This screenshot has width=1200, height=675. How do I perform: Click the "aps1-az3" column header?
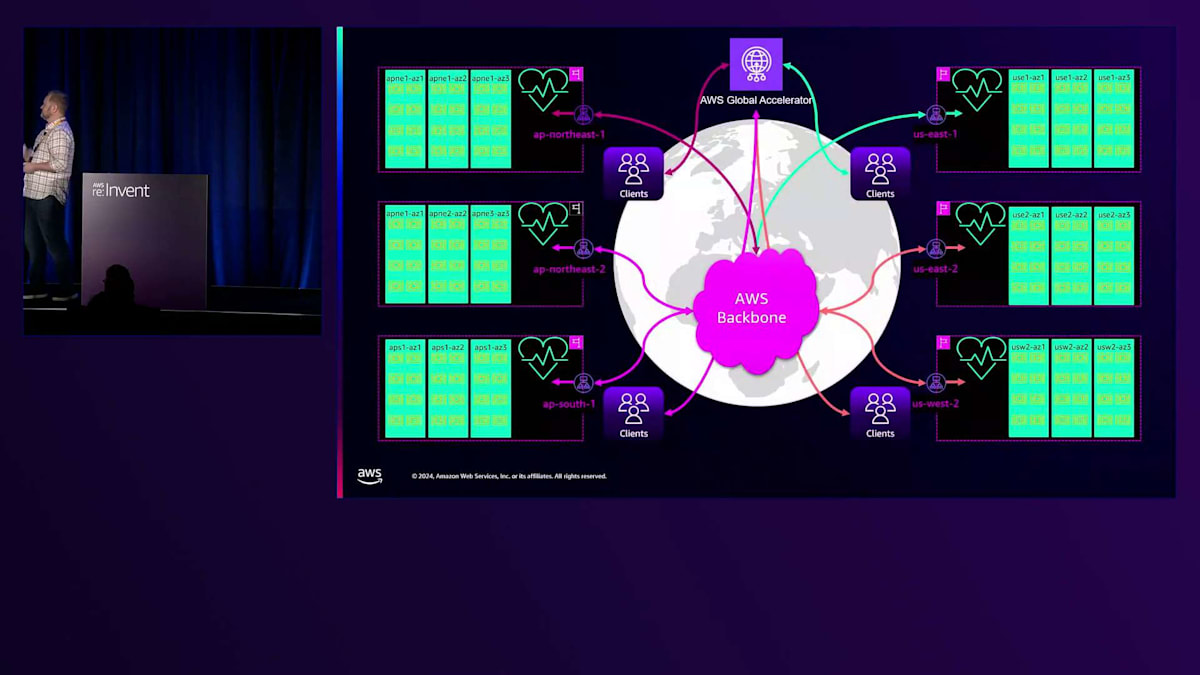(x=491, y=347)
